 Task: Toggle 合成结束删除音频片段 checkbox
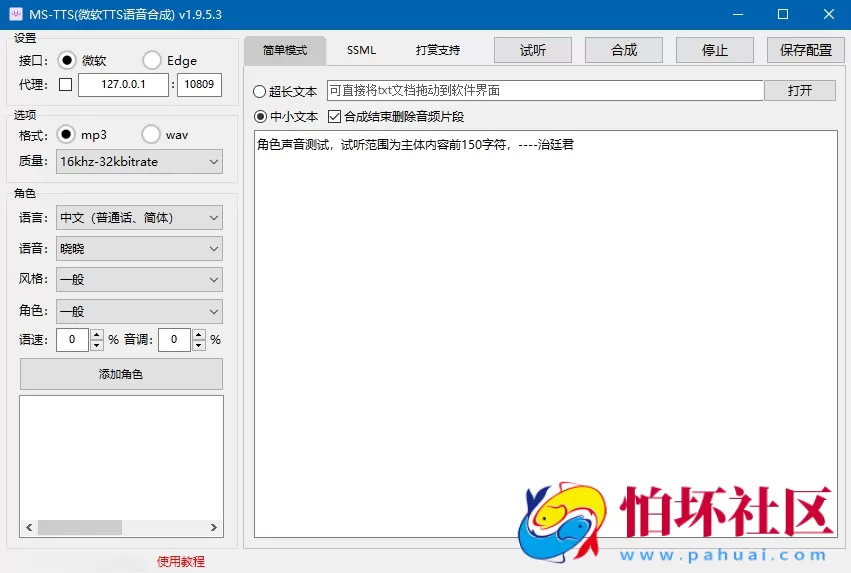pyautogui.click(x=334, y=117)
